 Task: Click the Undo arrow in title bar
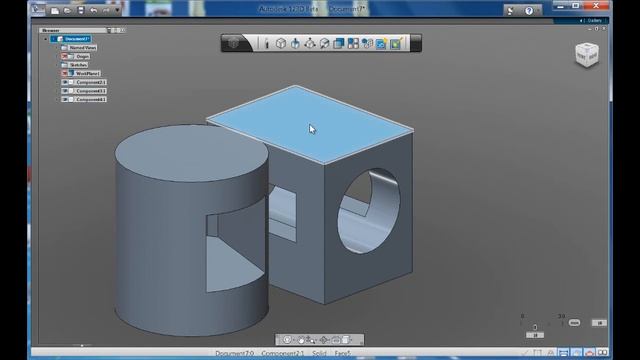point(93,10)
